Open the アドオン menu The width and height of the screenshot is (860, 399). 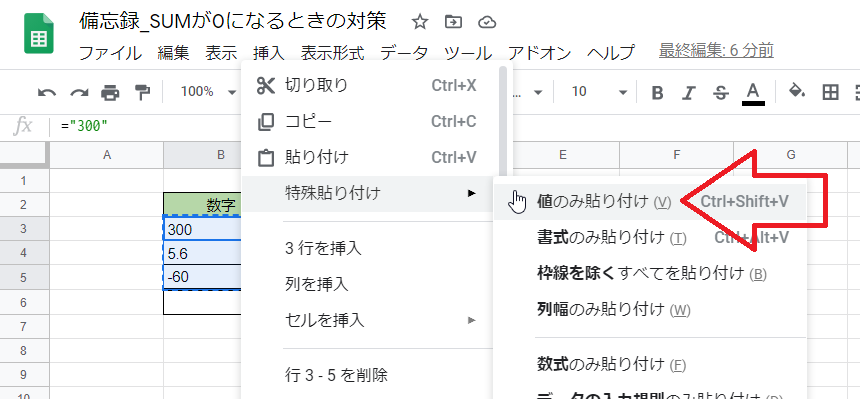coord(539,53)
